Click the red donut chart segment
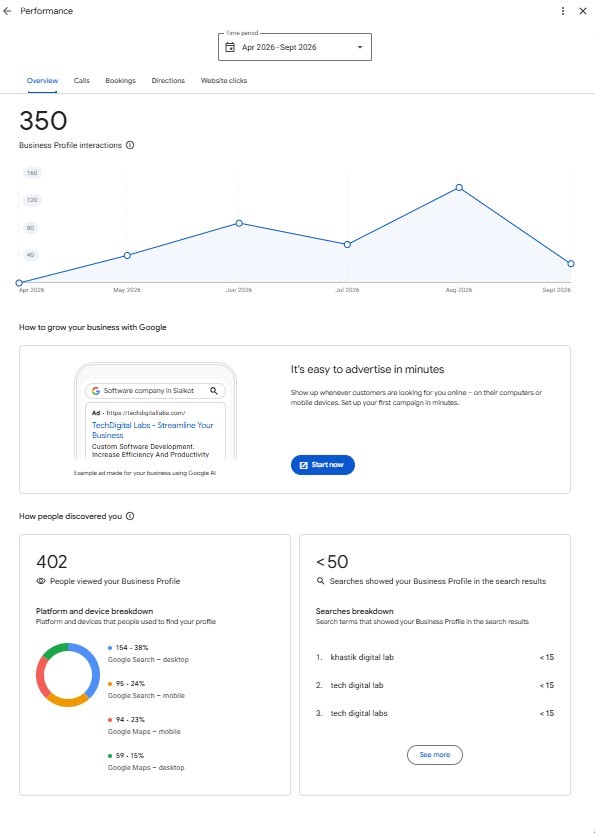 tap(41, 678)
